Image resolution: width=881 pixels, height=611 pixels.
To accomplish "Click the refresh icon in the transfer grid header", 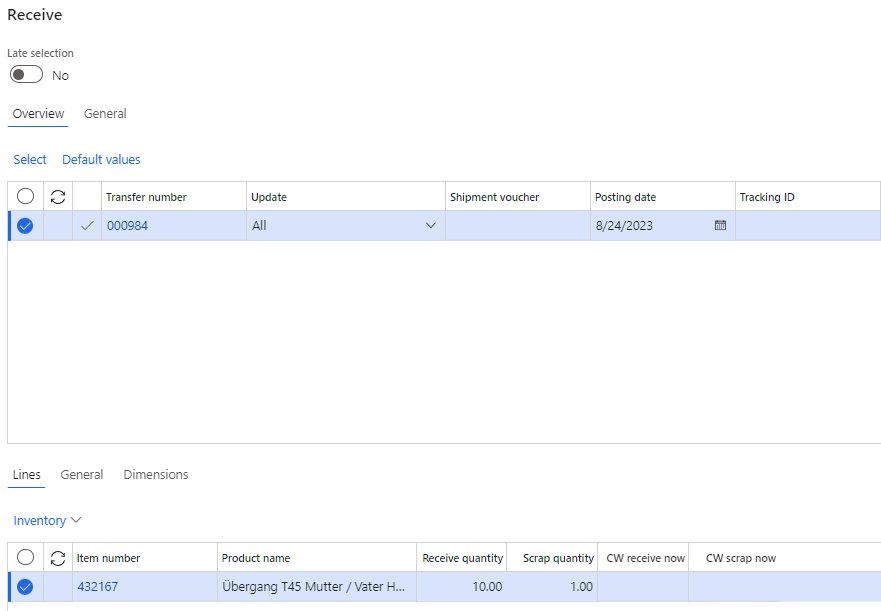I will [57, 196].
